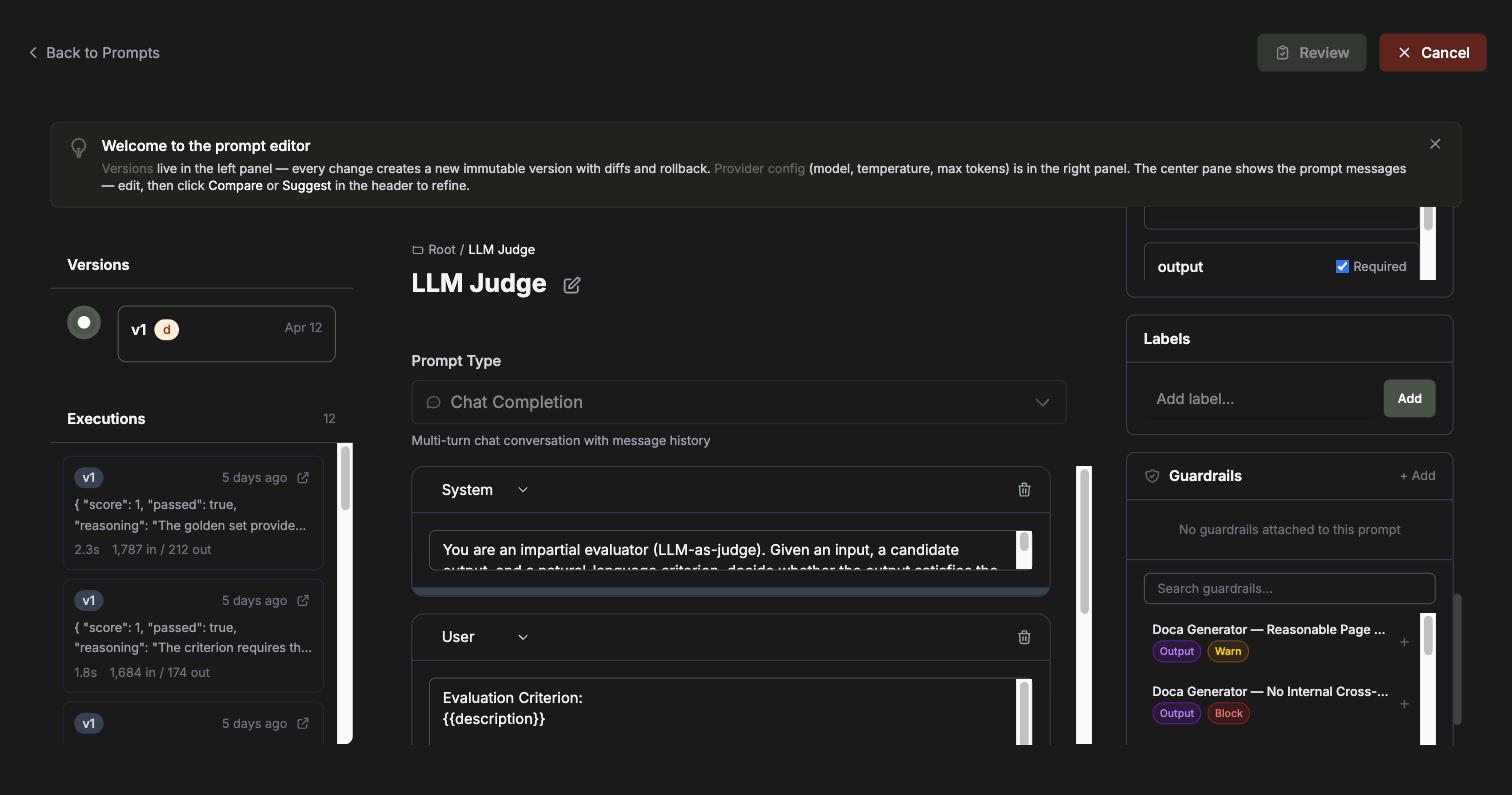Click + Add in Guardrails header

[x=1417, y=476]
